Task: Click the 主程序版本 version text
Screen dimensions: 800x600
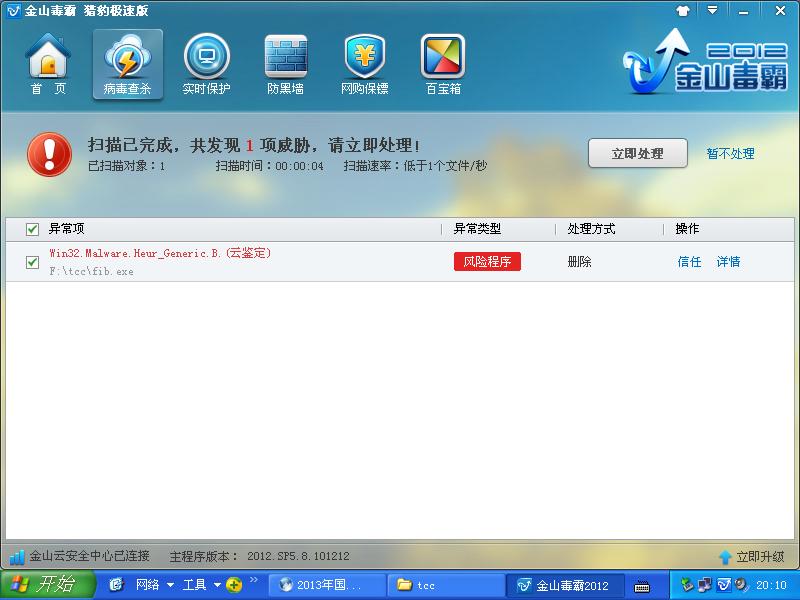Action: click(x=260, y=557)
